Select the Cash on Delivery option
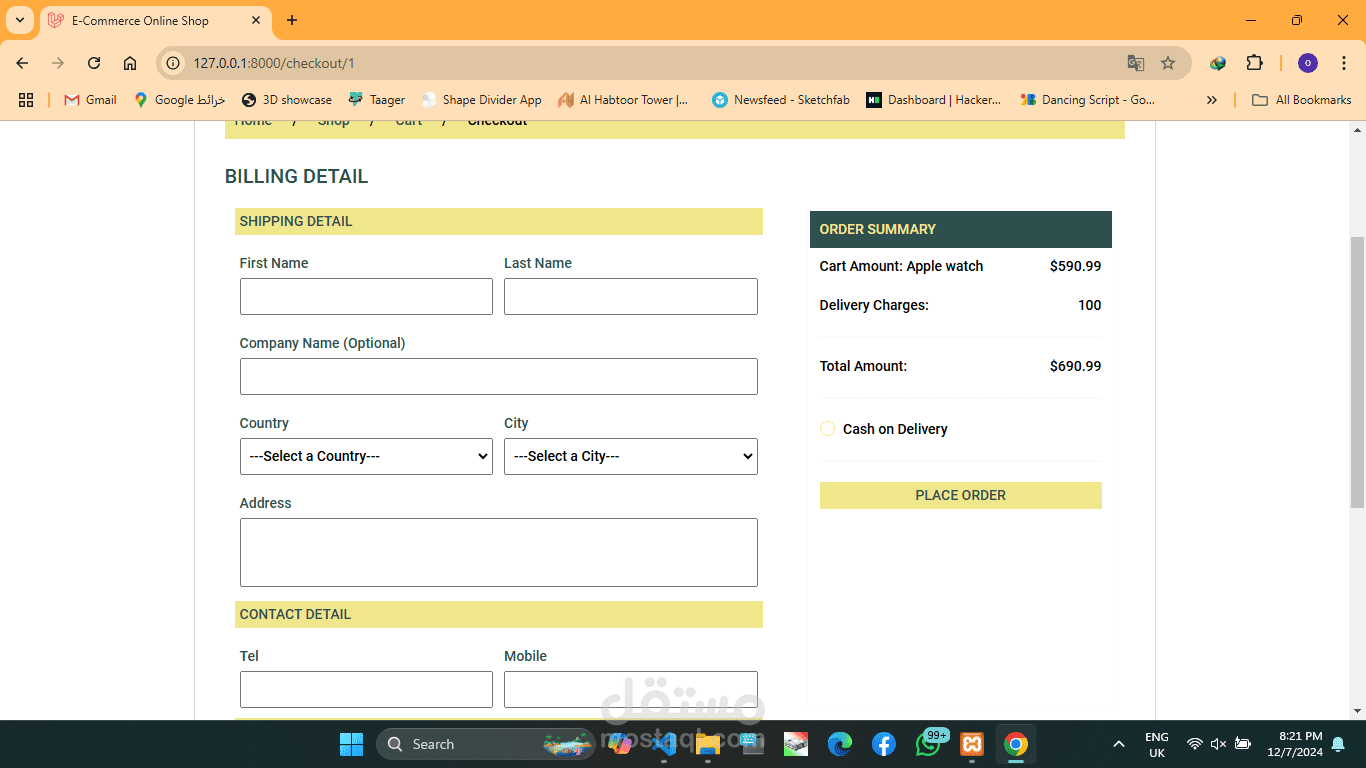This screenshot has width=1366, height=768. 827,429
